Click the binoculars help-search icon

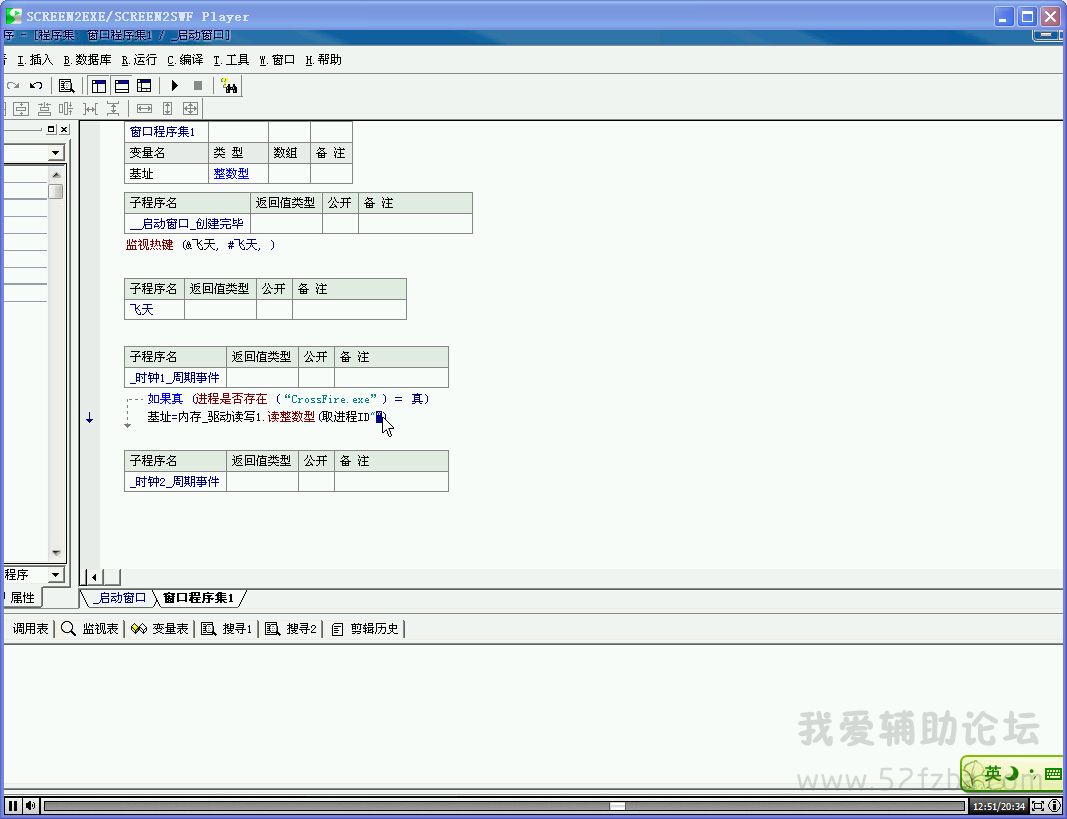point(229,86)
